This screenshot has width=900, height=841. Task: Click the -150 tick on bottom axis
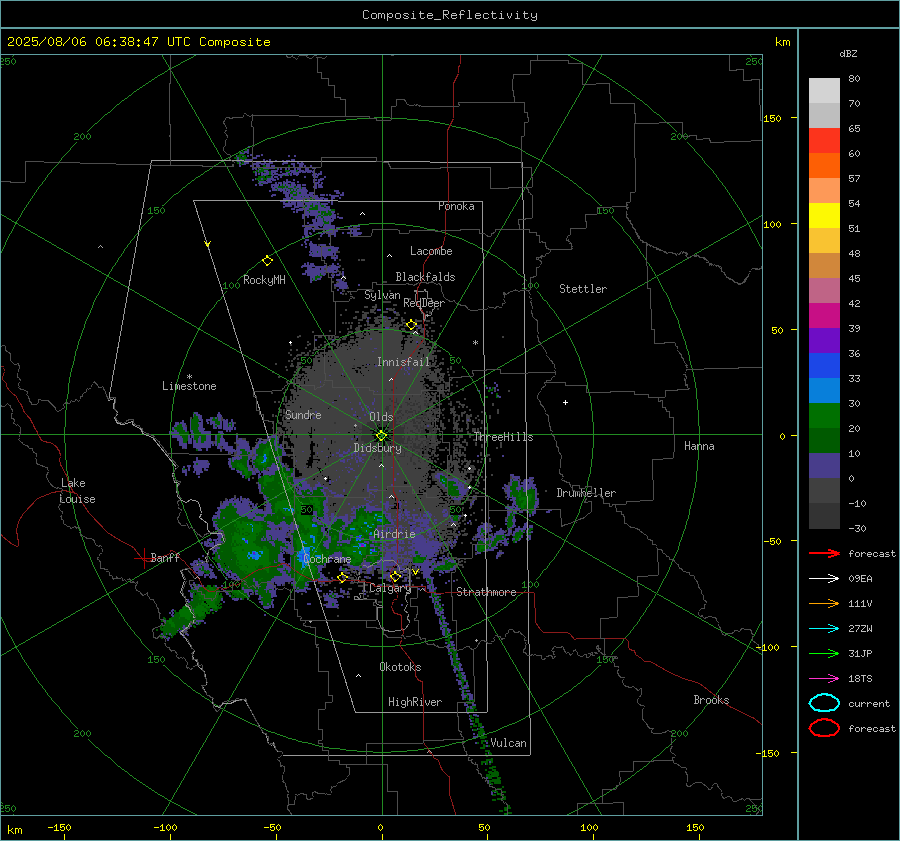pos(59,827)
